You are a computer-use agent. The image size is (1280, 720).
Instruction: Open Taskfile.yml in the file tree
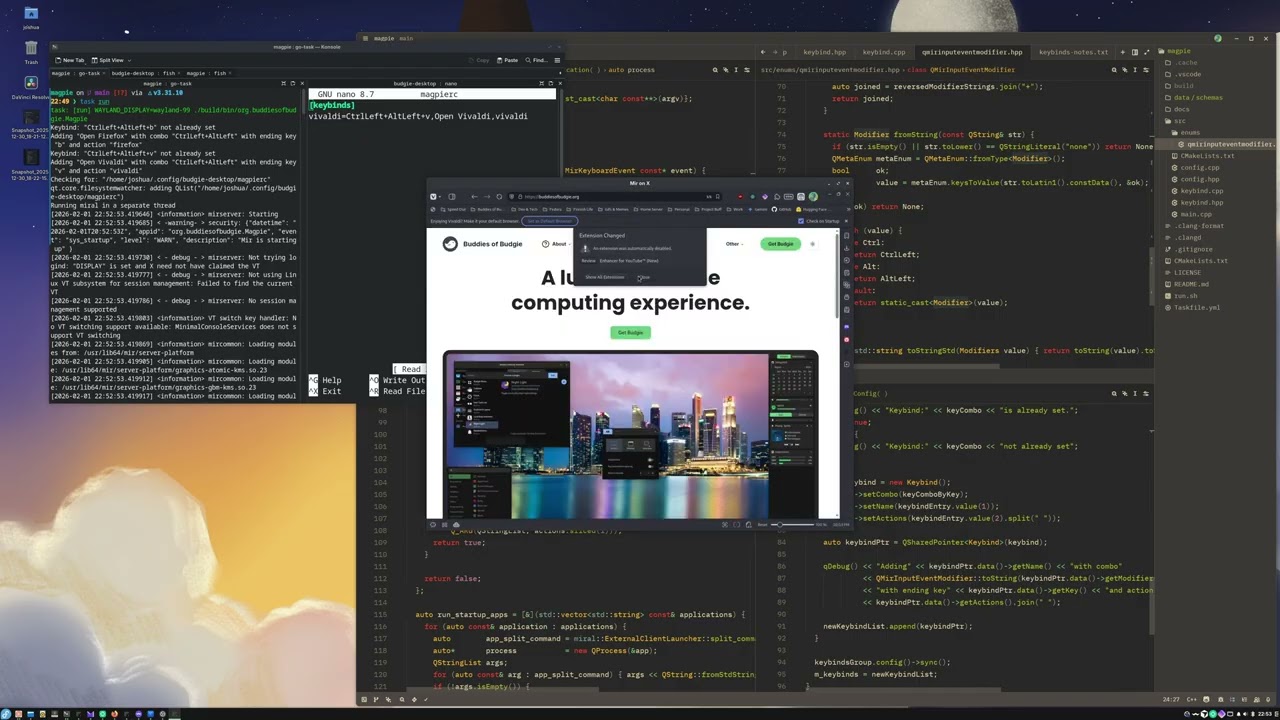coord(1198,307)
